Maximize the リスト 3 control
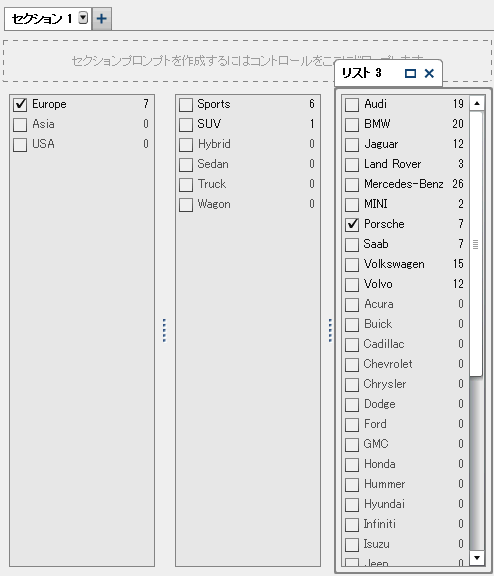The width and height of the screenshot is (494, 577). pos(410,73)
